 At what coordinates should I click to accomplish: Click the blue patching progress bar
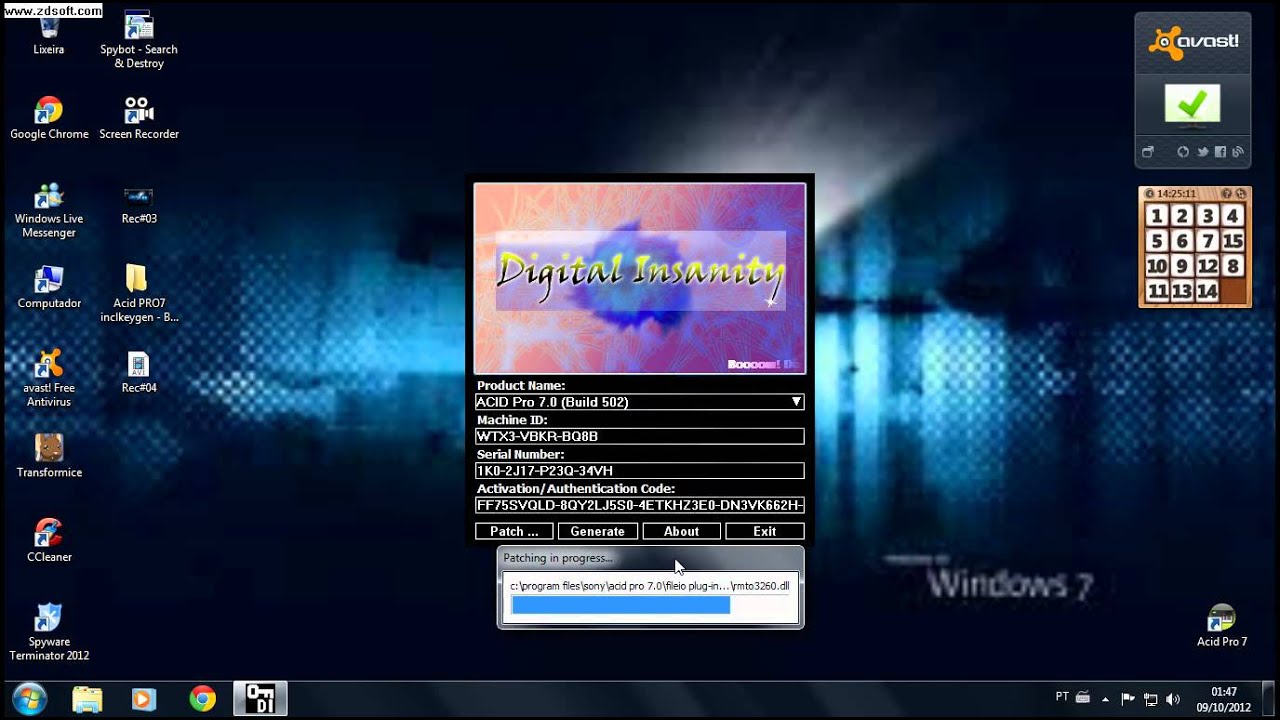click(620, 605)
